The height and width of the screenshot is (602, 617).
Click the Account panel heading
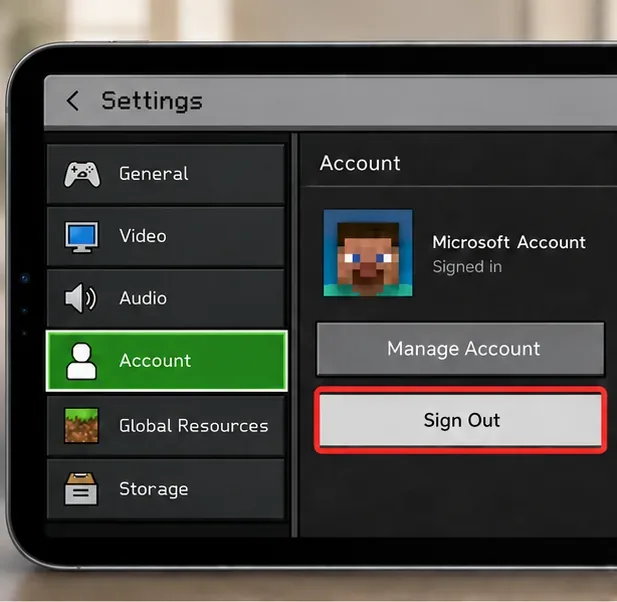tap(360, 163)
